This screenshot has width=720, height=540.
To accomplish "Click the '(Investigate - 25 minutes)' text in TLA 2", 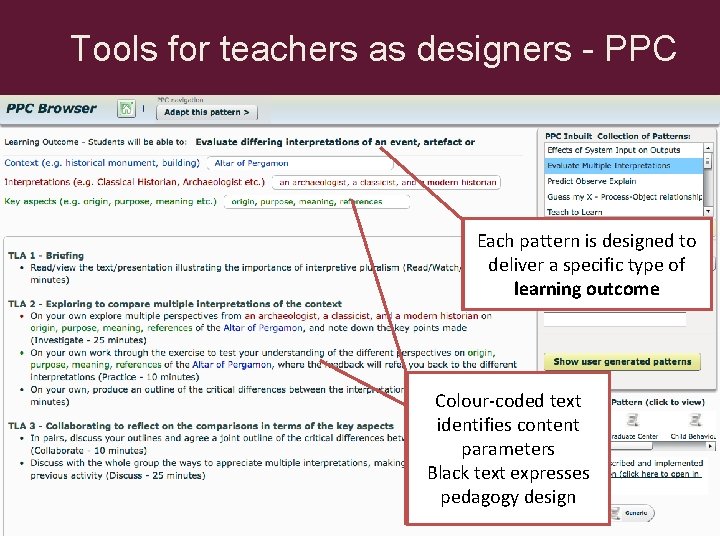I will coord(89,340).
